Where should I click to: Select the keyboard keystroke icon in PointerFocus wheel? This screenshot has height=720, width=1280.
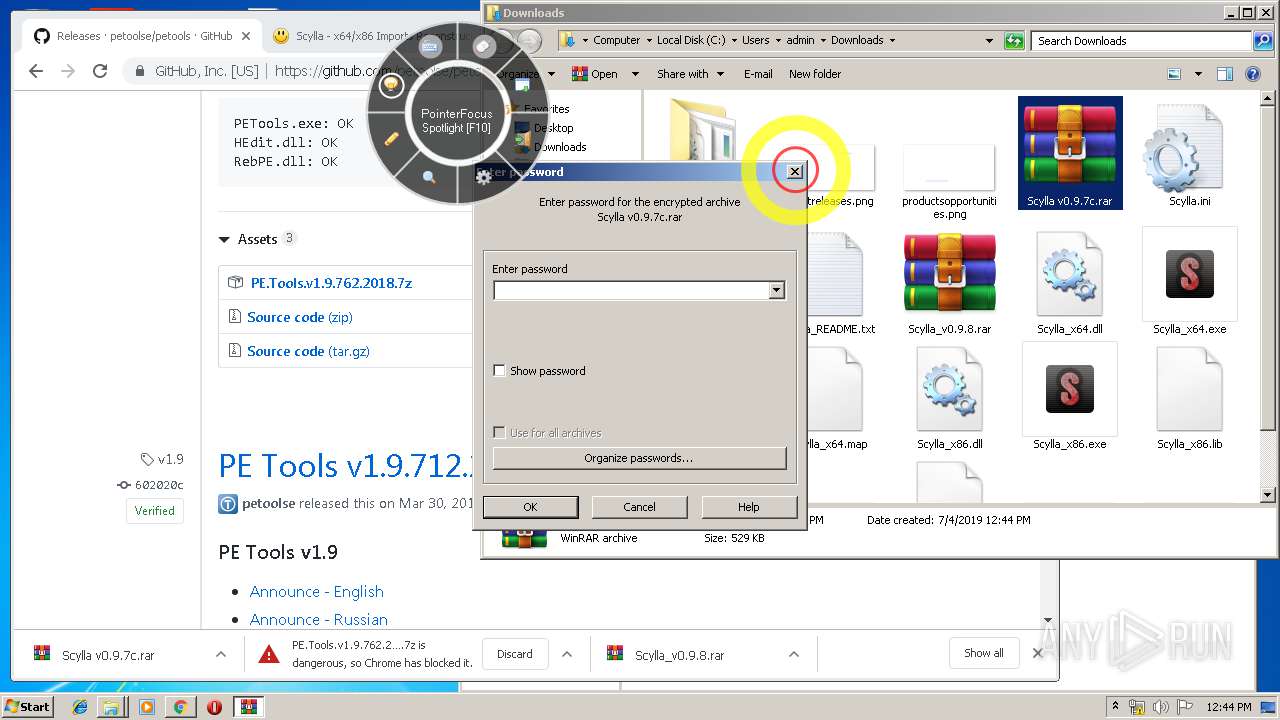pos(430,46)
